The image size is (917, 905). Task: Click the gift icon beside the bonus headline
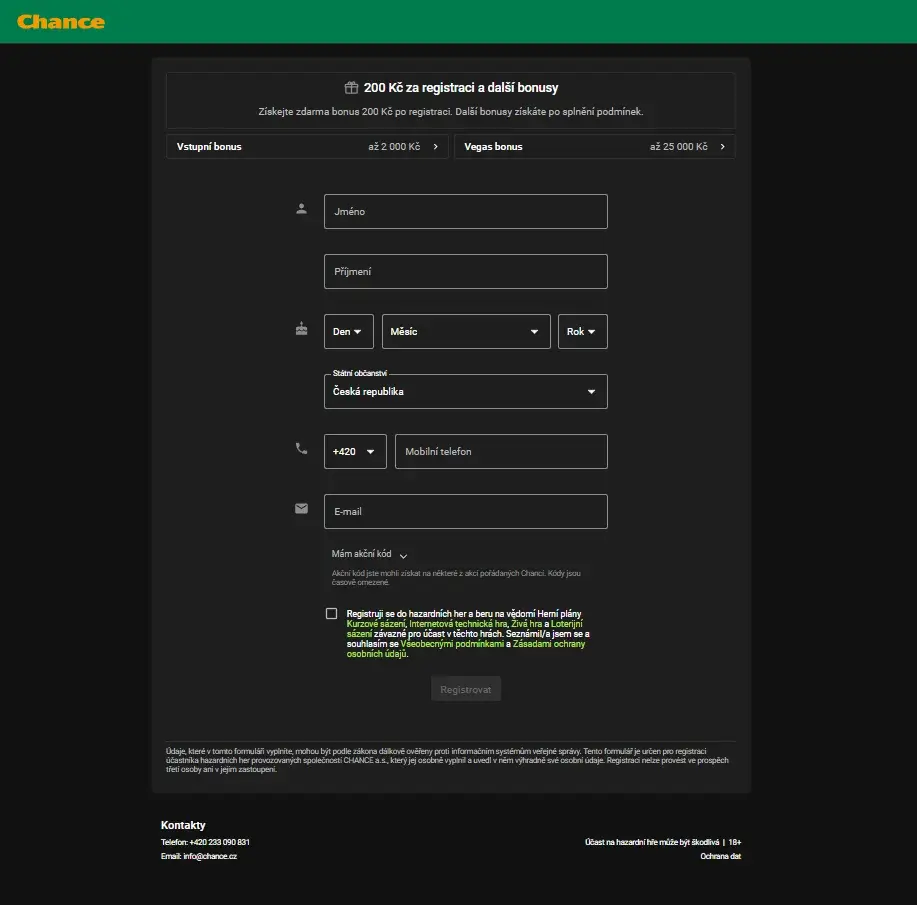click(351, 88)
